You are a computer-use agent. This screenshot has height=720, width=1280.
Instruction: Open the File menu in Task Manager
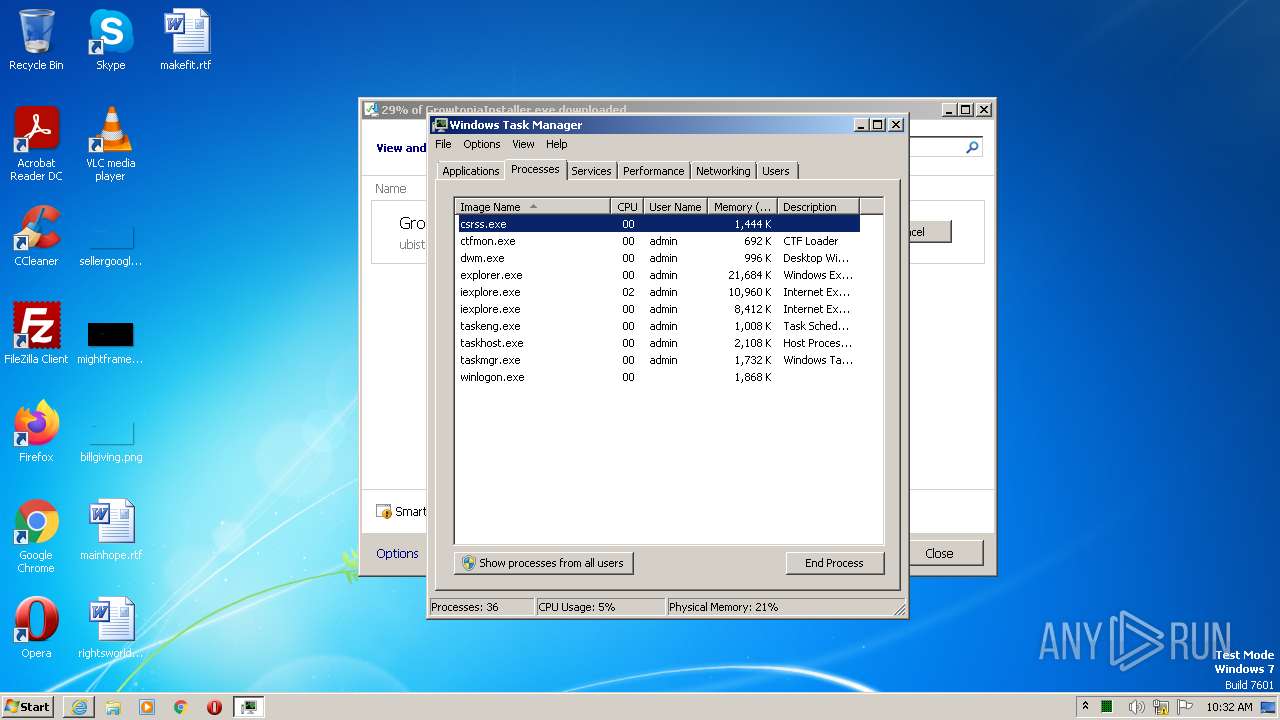tap(443, 144)
